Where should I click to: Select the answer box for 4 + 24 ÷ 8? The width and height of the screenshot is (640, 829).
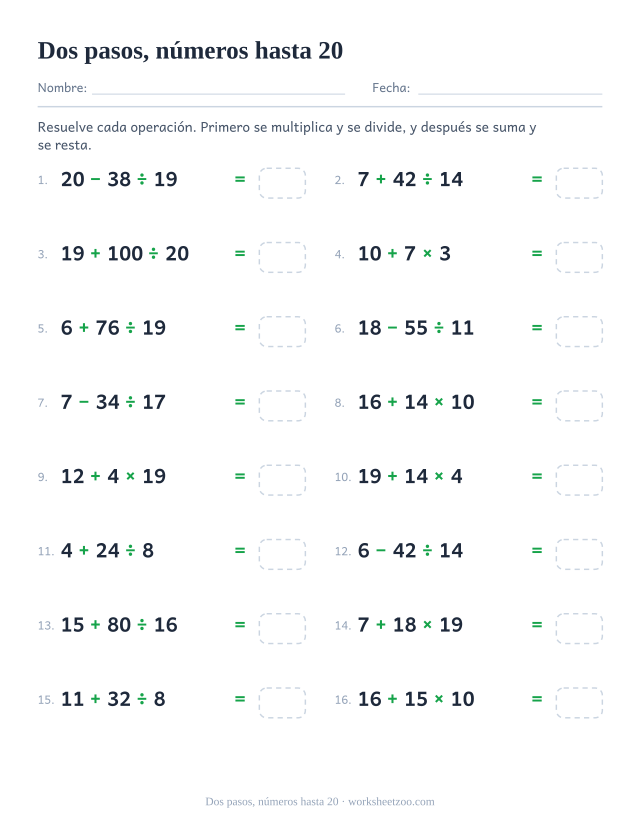(282, 554)
